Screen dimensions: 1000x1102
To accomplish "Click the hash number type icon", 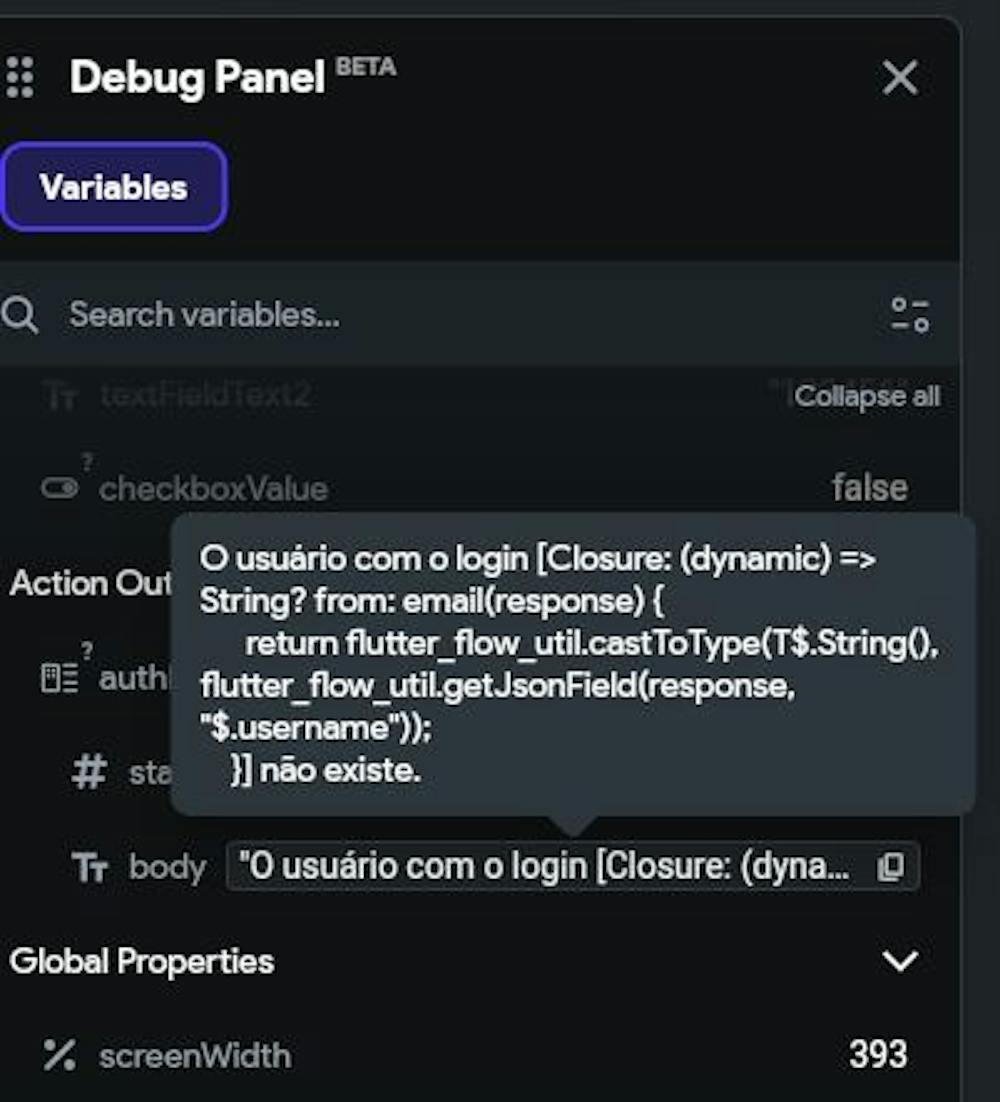I will pyautogui.click(x=89, y=772).
